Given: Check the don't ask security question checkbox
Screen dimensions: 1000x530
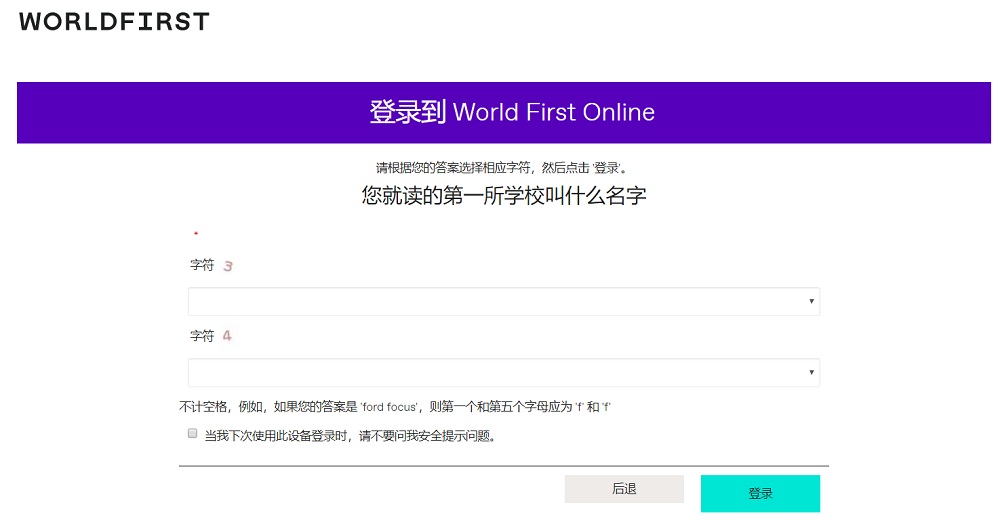Looking at the screenshot, I should [x=193, y=434].
